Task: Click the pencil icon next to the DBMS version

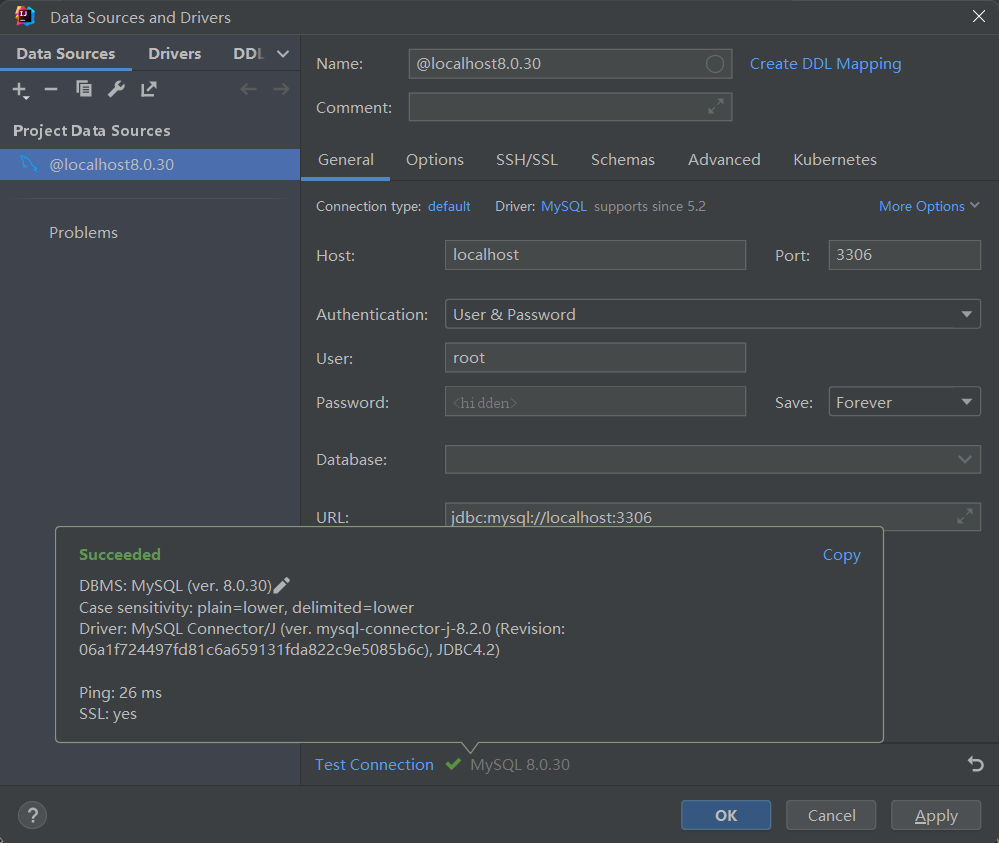Action: tap(282, 585)
